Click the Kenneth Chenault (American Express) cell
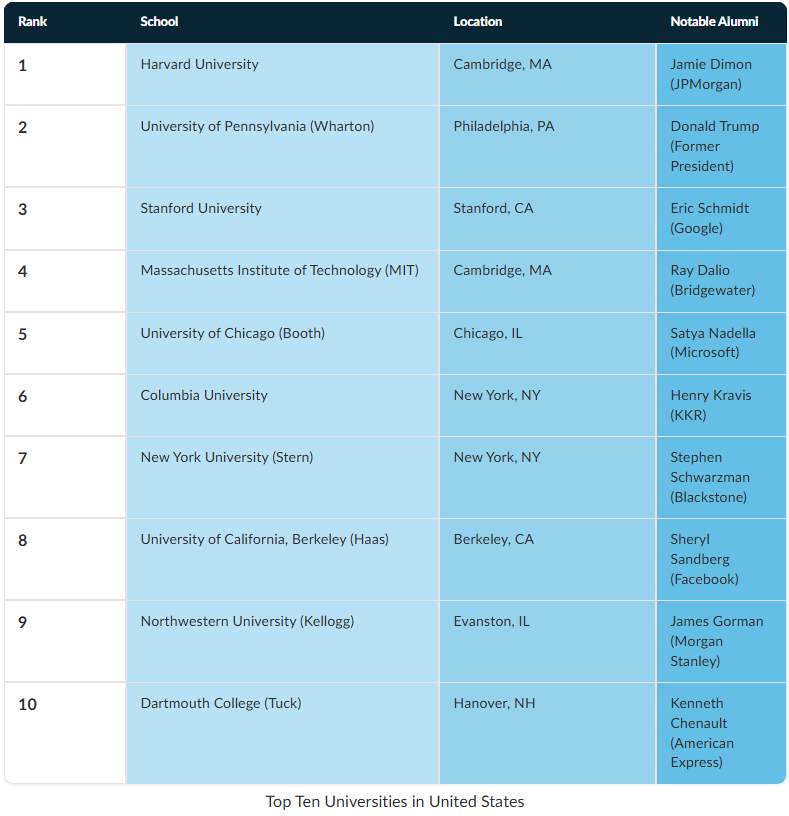789x816 pixels. [x=721, y=733]
